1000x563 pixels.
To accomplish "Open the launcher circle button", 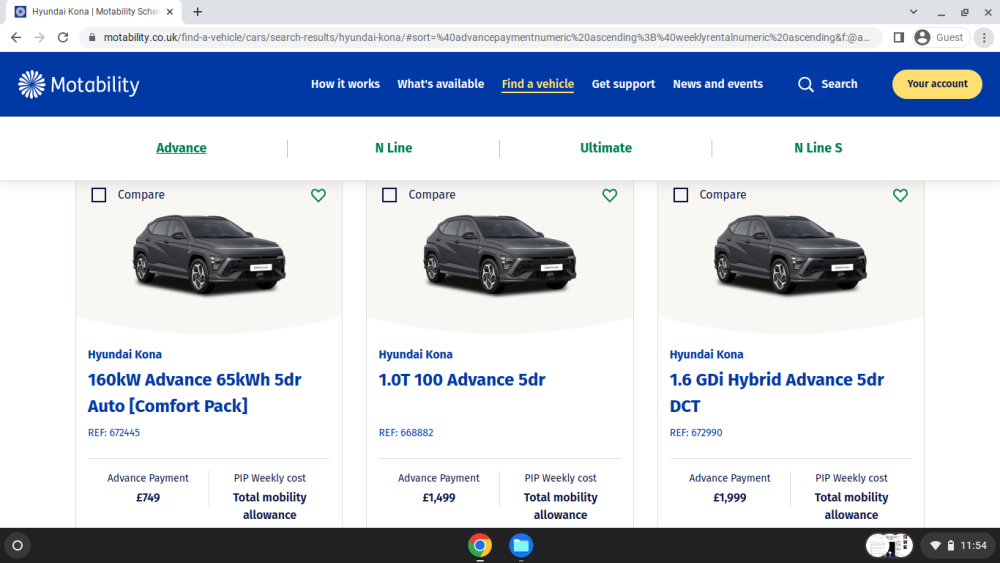I will [17, 545].
